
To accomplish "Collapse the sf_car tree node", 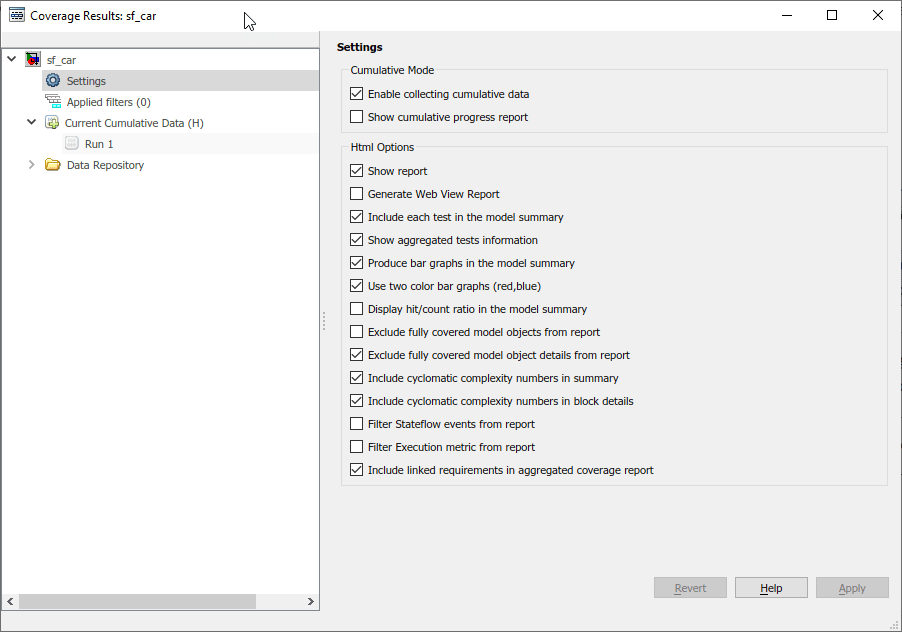I will [x=12, y=59].
